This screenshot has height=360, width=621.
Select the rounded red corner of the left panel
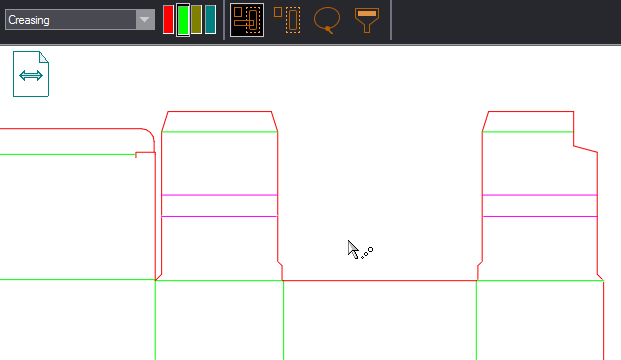tap(149, 134)
